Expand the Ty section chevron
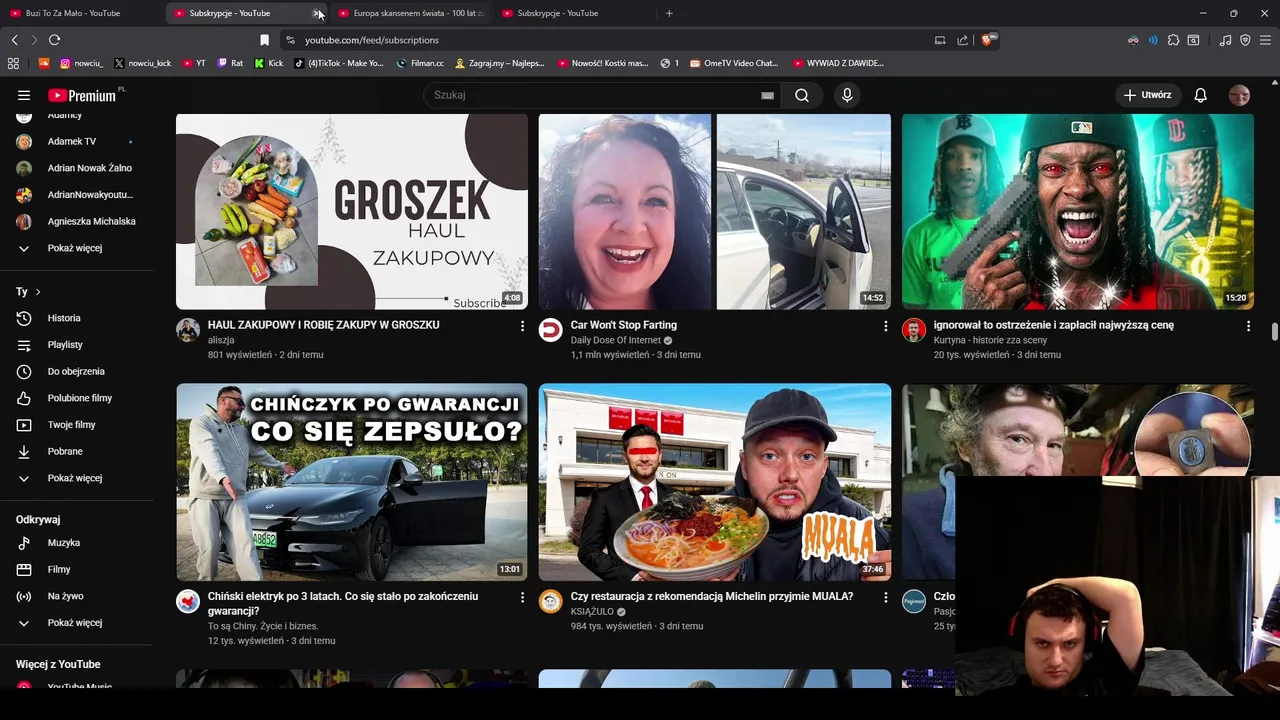Image resolution: width=1280 pixels, height=720 pixels. [38, 292]
